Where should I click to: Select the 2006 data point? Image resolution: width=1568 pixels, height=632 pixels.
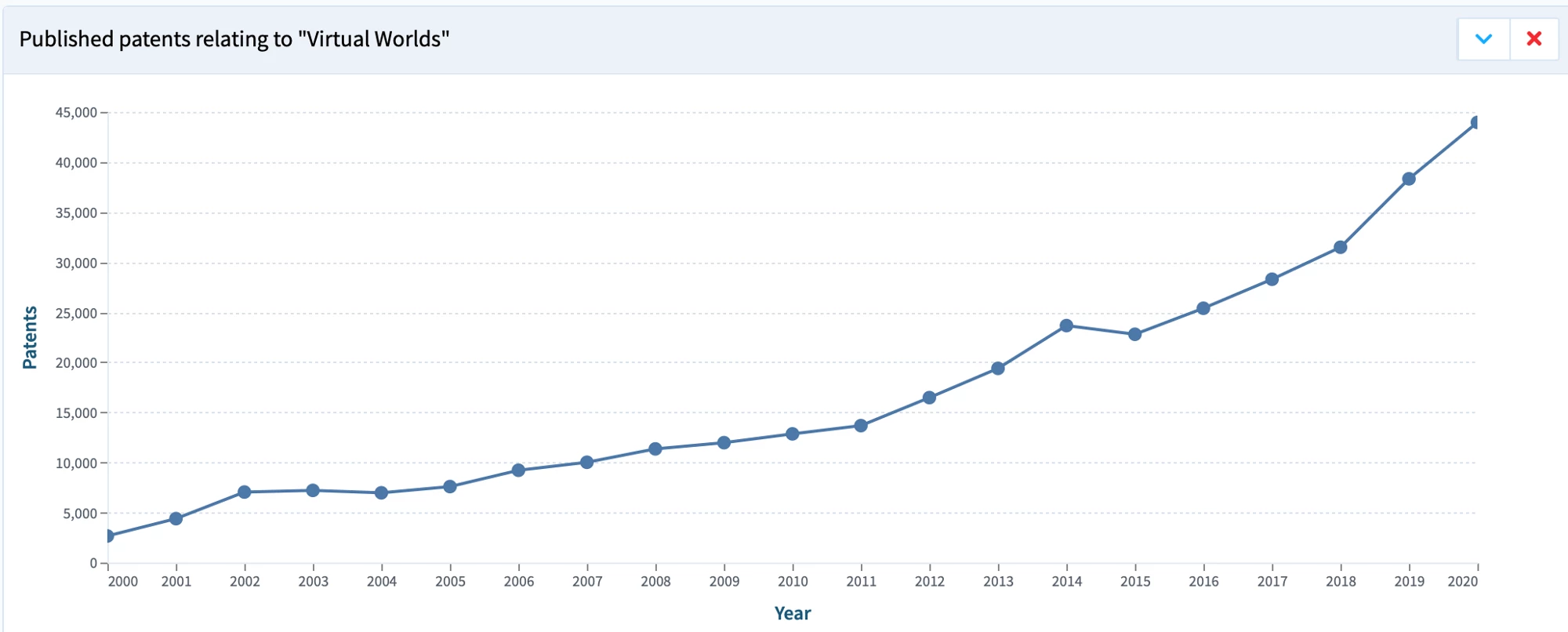pos(518,470)
